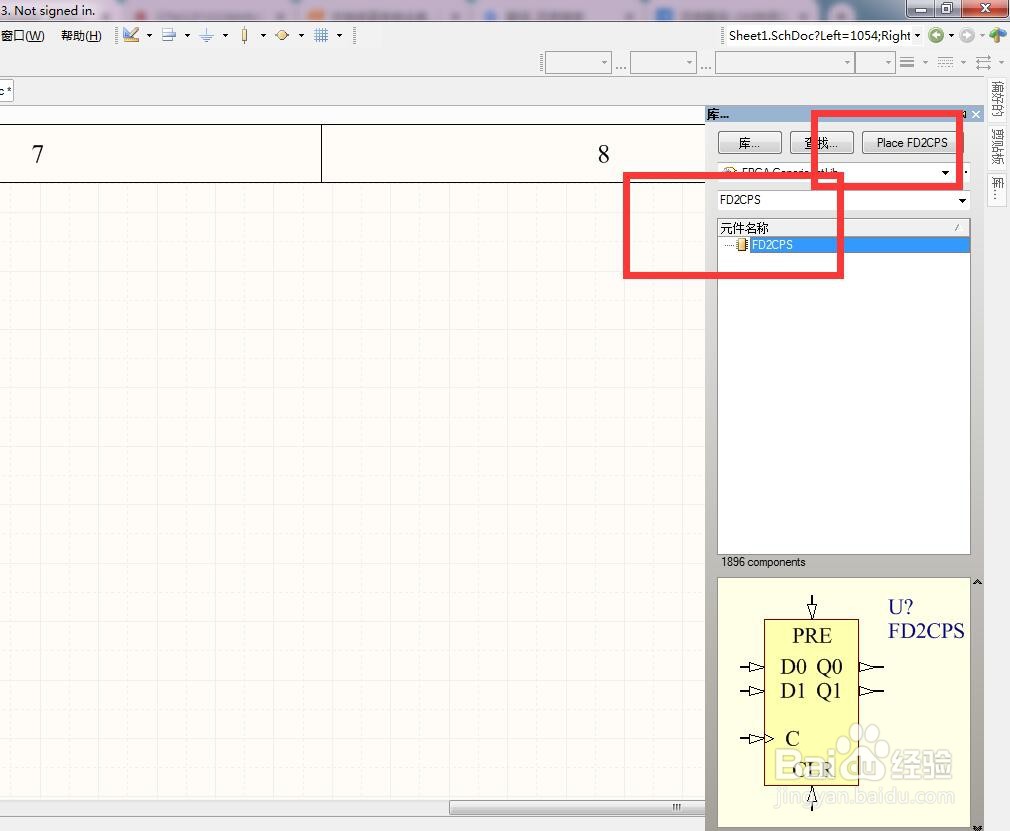Expand grid settings dropdown arrow
Viewport: 1010px width, 831px height.
339,35
